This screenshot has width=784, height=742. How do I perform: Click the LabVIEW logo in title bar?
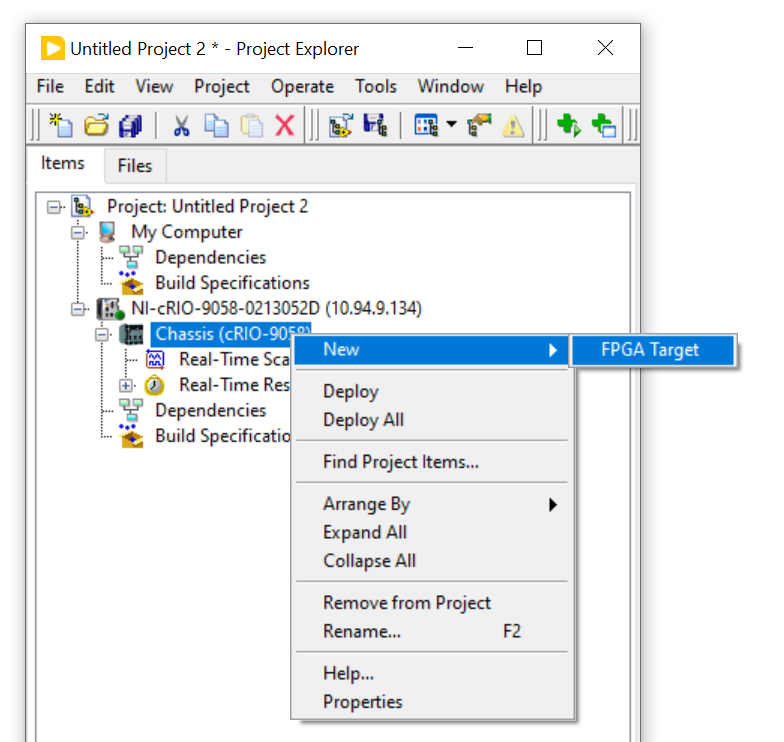click(x=52, y=48)
